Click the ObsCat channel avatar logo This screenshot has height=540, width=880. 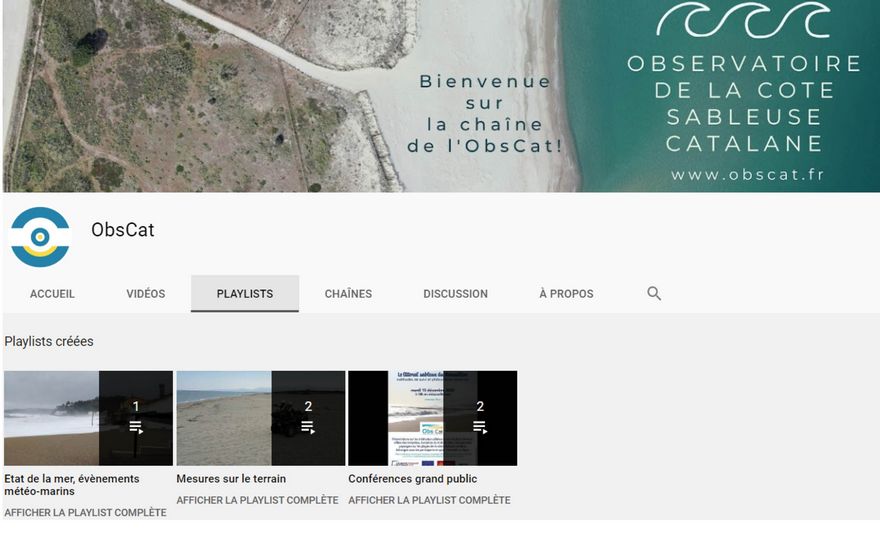(x=40, y=237)
